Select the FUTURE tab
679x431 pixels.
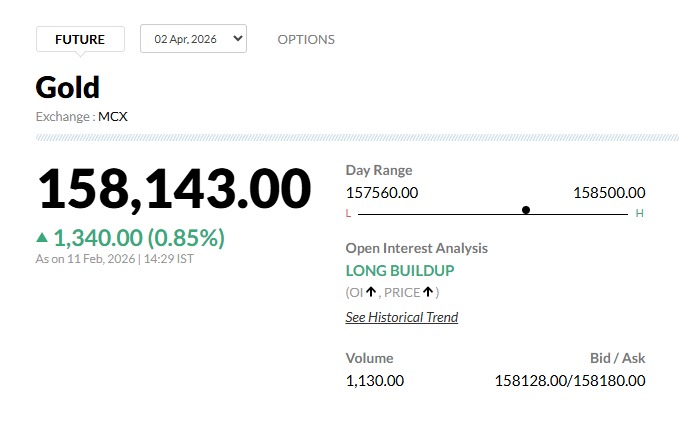pos(80,39)
